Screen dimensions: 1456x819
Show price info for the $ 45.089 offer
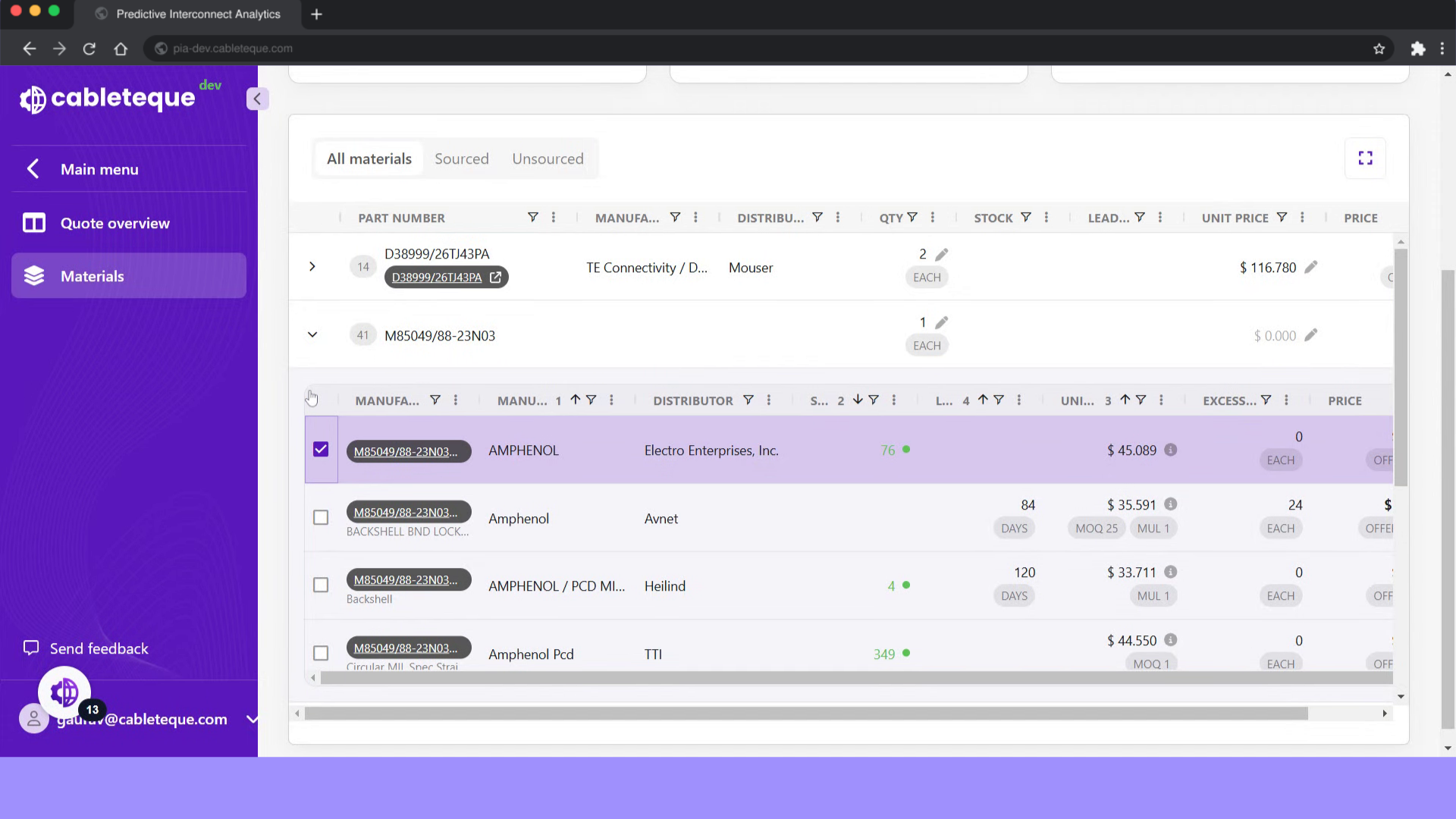click(1171, 450)
